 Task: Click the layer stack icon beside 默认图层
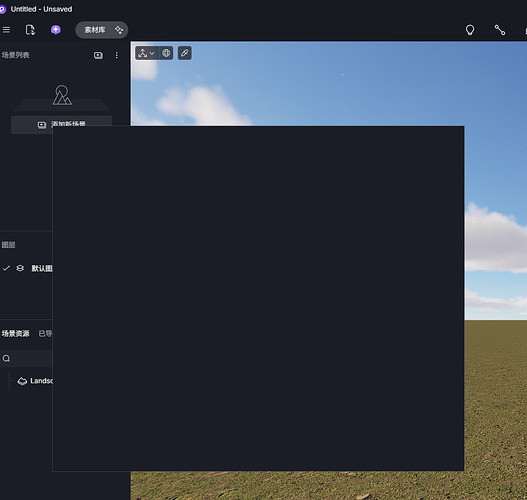[x=20, y=268]
